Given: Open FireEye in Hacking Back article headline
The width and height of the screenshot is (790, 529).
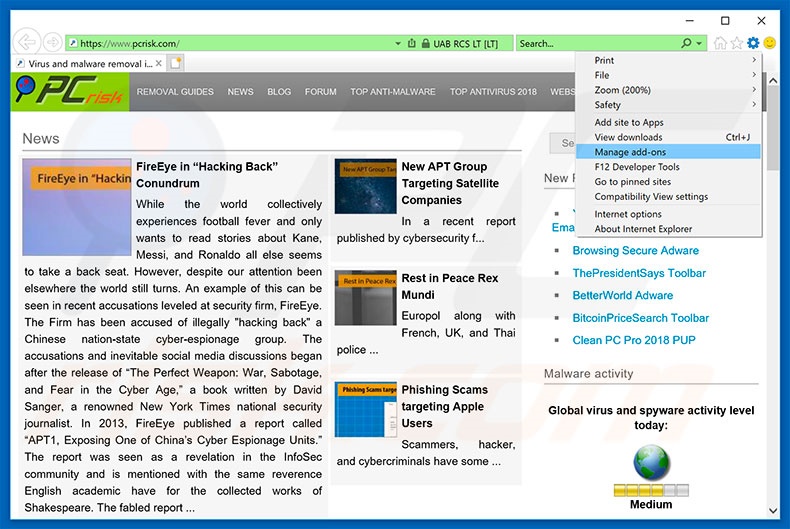Looking at the screenshot, I should tap(207, 175).
